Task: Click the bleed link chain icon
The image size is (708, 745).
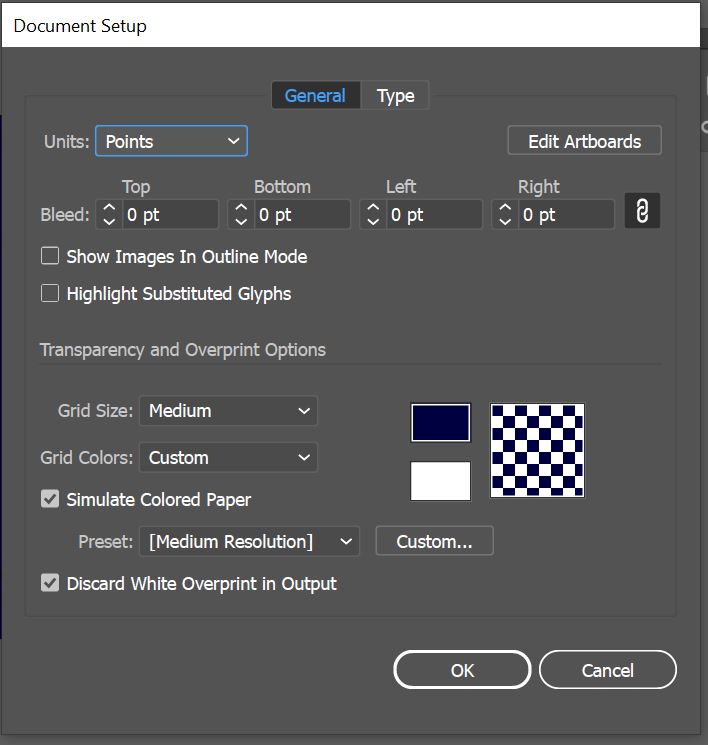Action: 642,211
